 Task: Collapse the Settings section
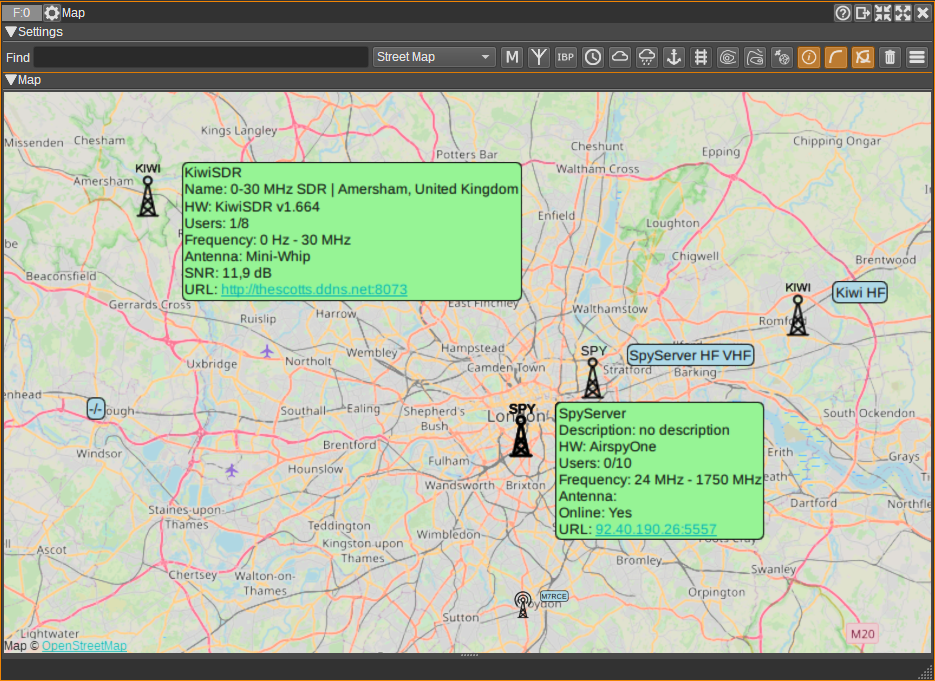[x=11, y=32]
